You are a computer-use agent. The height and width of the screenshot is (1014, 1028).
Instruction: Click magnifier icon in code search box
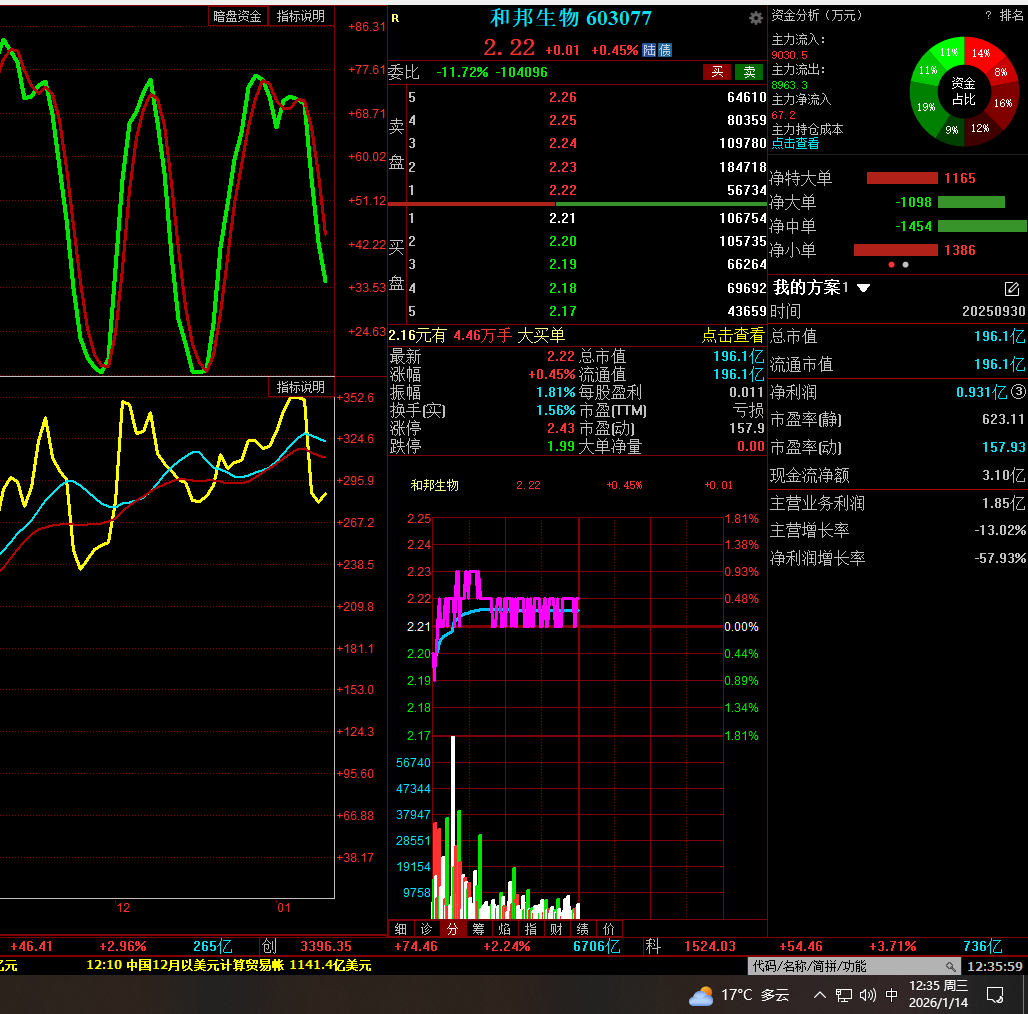point(950,966)
